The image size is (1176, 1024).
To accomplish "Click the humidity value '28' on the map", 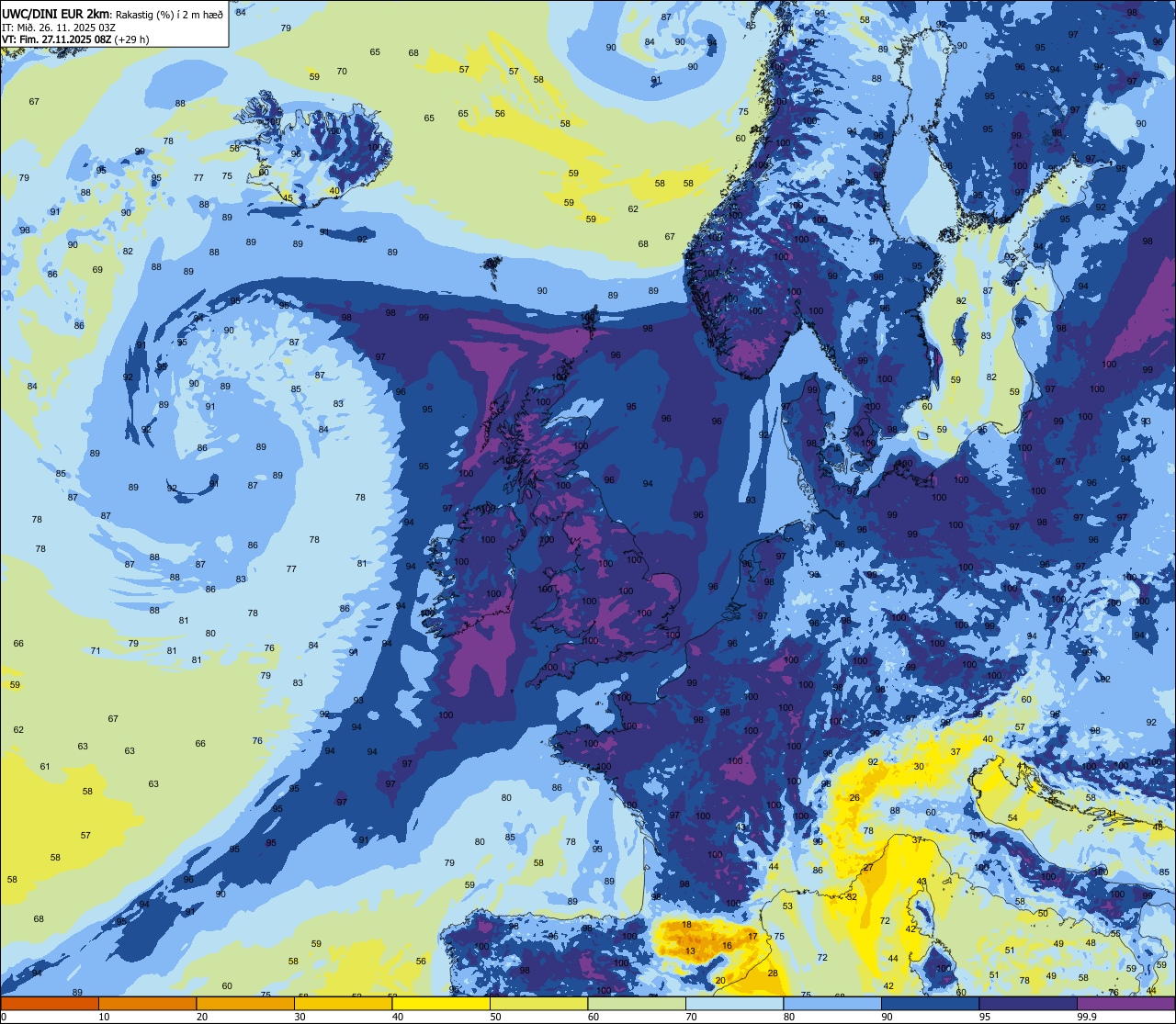I will click(773, 973).
